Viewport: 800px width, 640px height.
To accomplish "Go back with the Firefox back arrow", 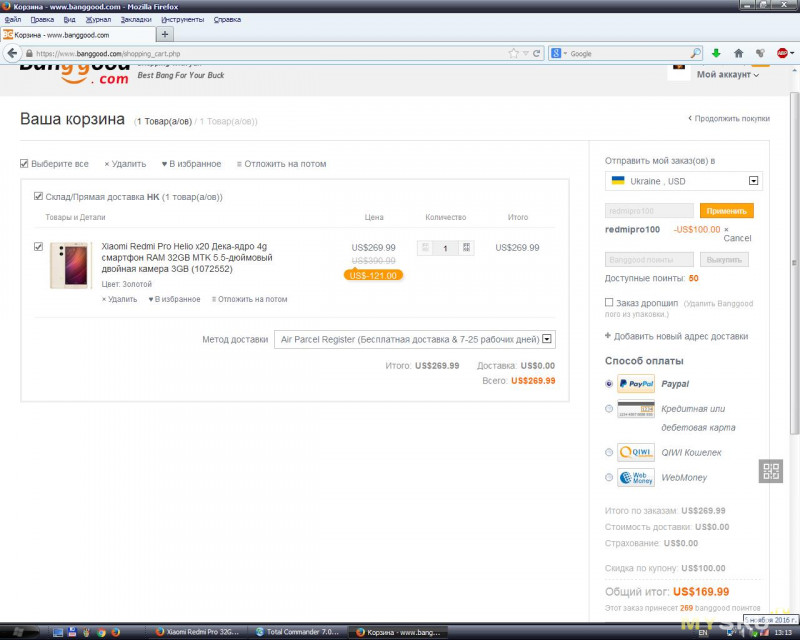I will coord(12,53).
